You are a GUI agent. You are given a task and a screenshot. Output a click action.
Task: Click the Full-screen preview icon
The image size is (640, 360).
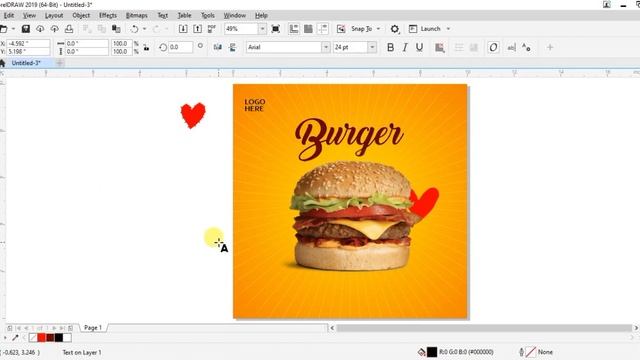pyautogui.click(x=276, y=29)
